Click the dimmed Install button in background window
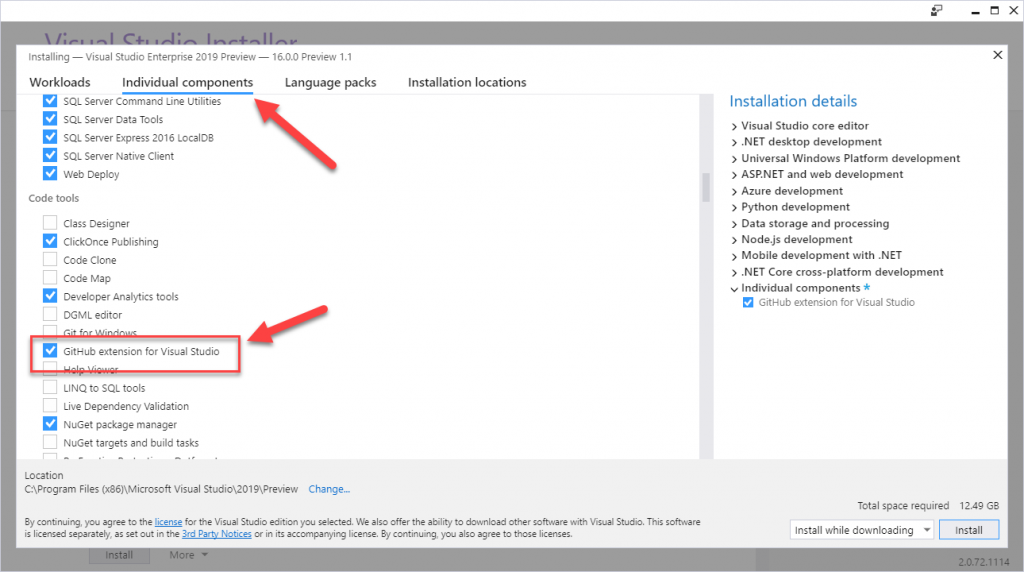This screenshot has width=1024, height=572. [120, 555]
